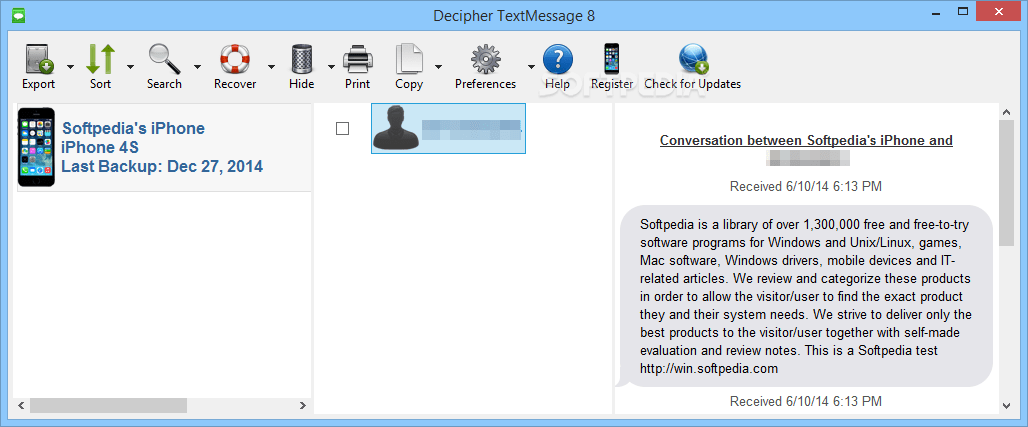Click device list horizontal scrollbar thumb
The height and width of the screenshot is (427, 1028).
pyautogui.click(x=108, y=405)
